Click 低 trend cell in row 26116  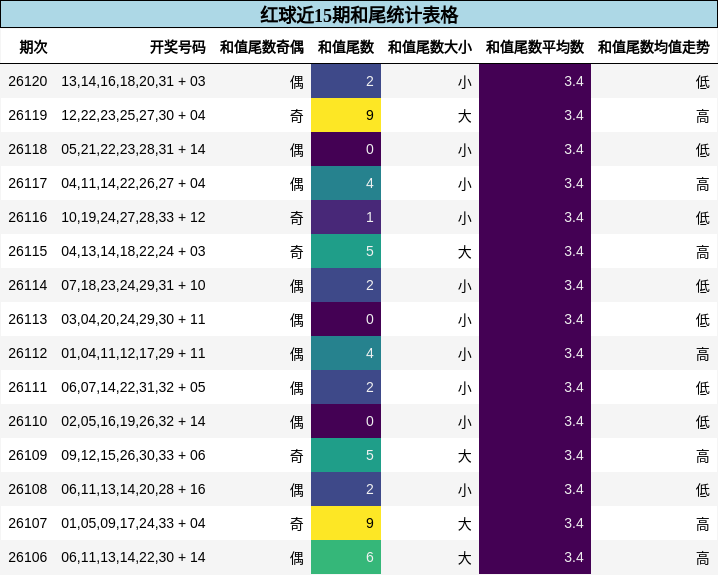pyautogui.click(x=703, y=218)
